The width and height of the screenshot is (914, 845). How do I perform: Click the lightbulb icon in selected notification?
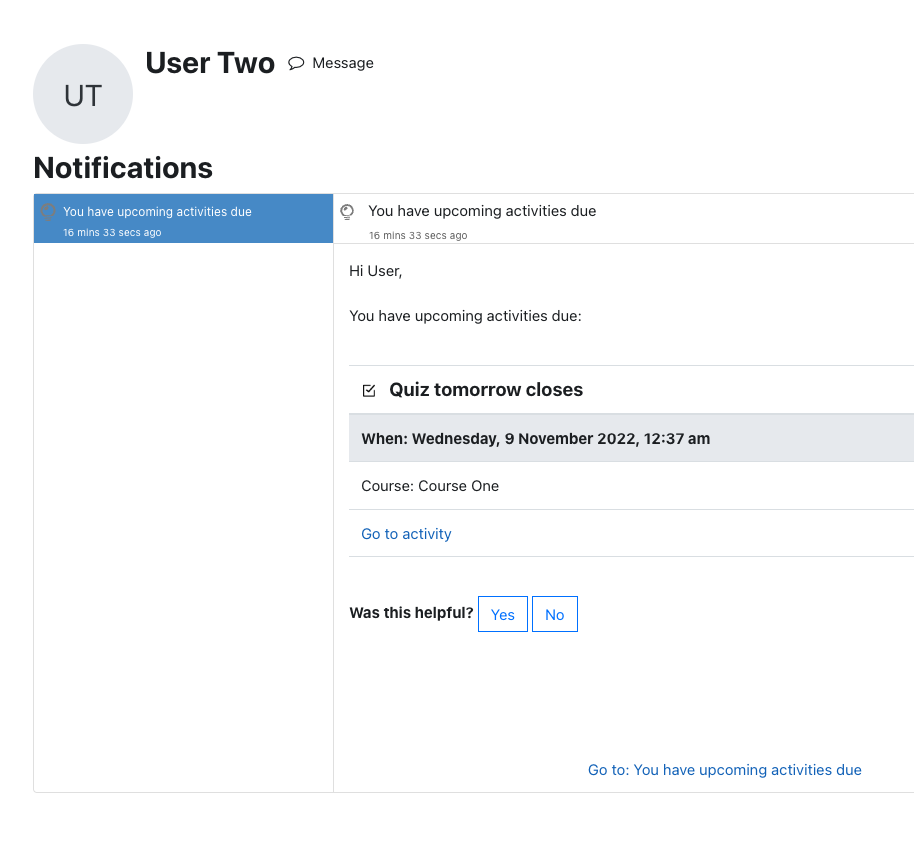[x=48, y=212]
